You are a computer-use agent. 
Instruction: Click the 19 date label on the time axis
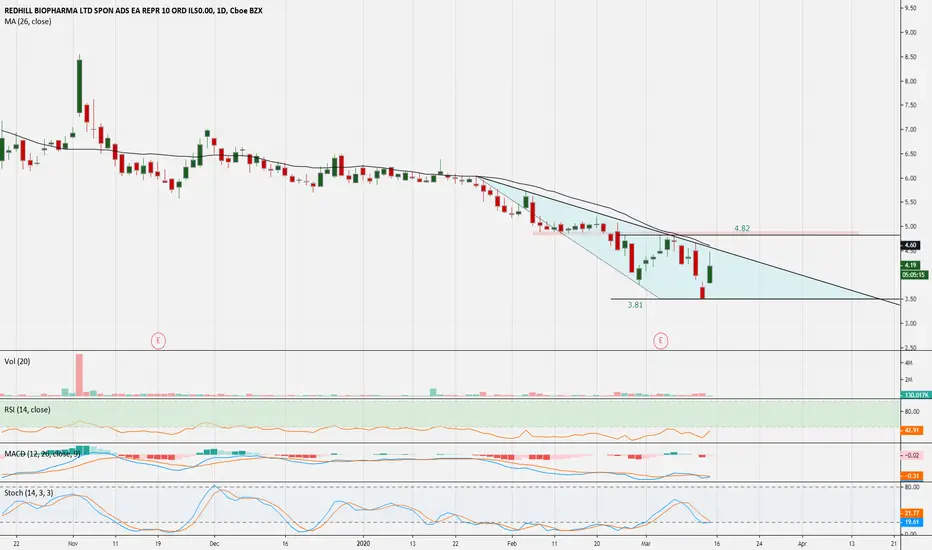(158, 543)
